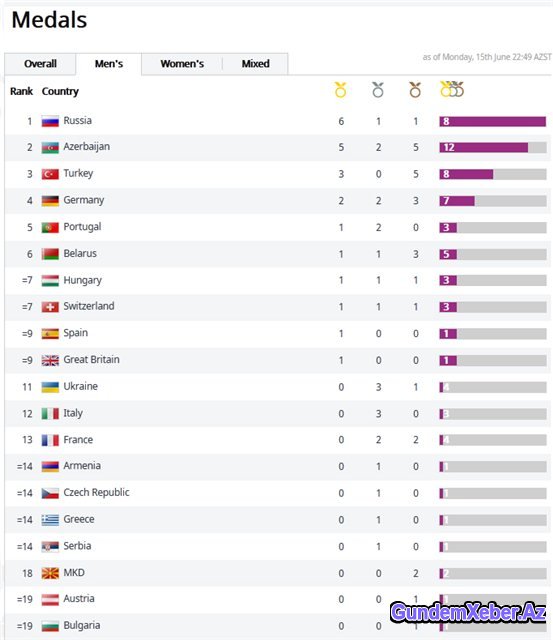553x640 pixels.
Task: Switch to the Mixed tab
Action: tap(255, 64)
